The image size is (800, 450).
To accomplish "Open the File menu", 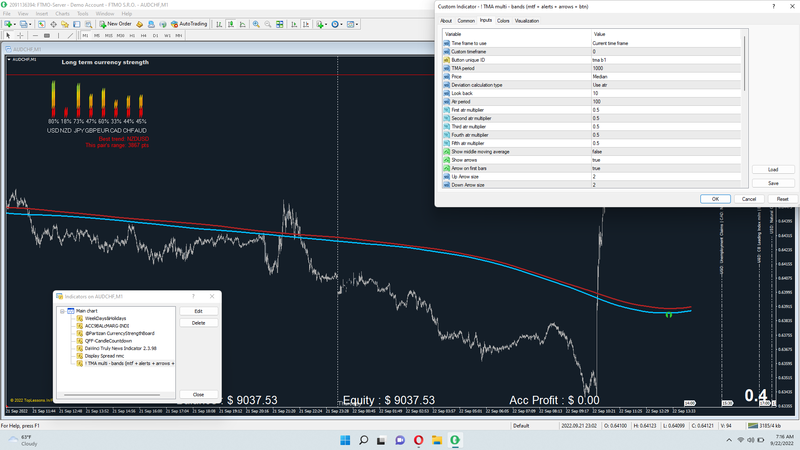I will 7,14.
